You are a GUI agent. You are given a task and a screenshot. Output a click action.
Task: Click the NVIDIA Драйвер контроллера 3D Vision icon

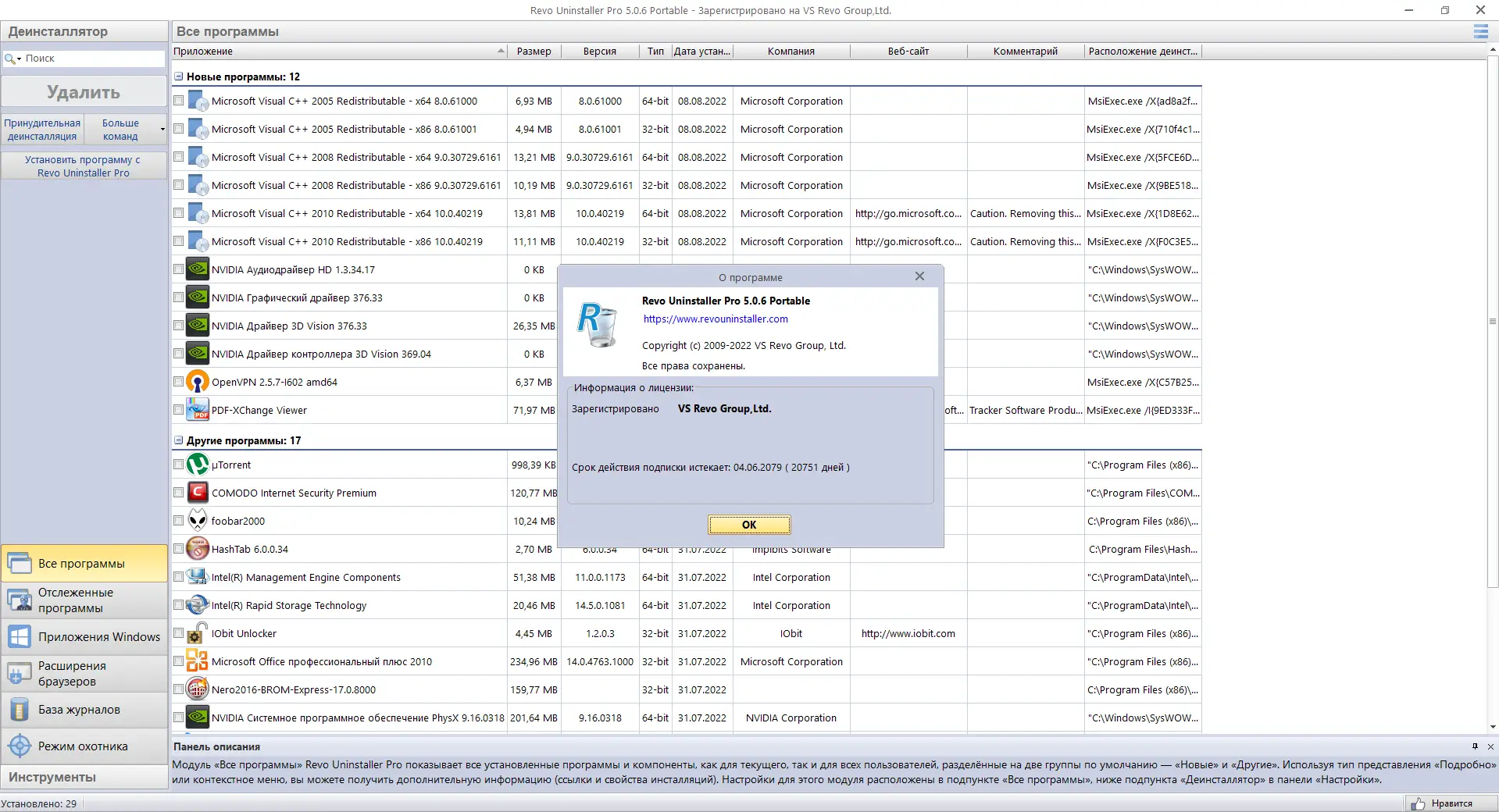198,354
